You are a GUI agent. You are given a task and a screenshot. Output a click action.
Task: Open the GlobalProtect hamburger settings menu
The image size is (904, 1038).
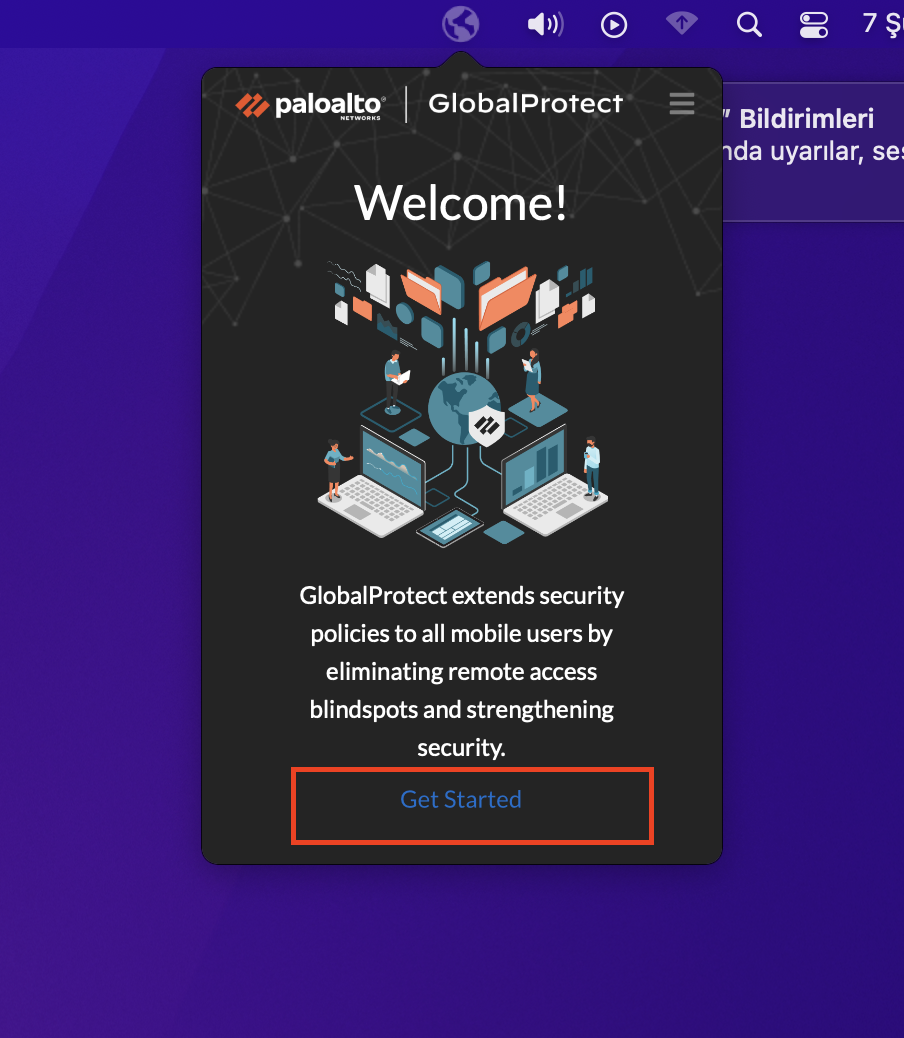coord(682,104)
